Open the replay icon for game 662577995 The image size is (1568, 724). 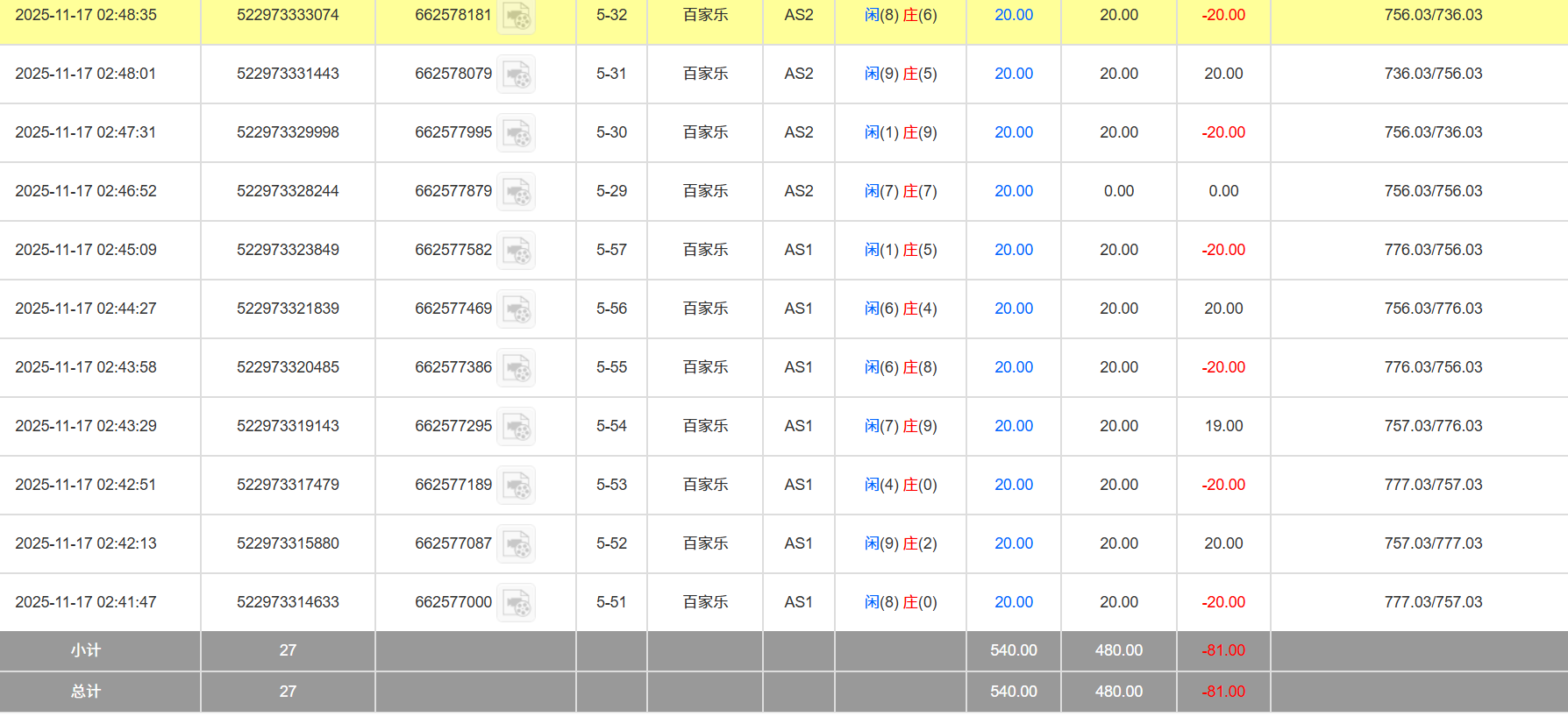(x=517, y=133)
